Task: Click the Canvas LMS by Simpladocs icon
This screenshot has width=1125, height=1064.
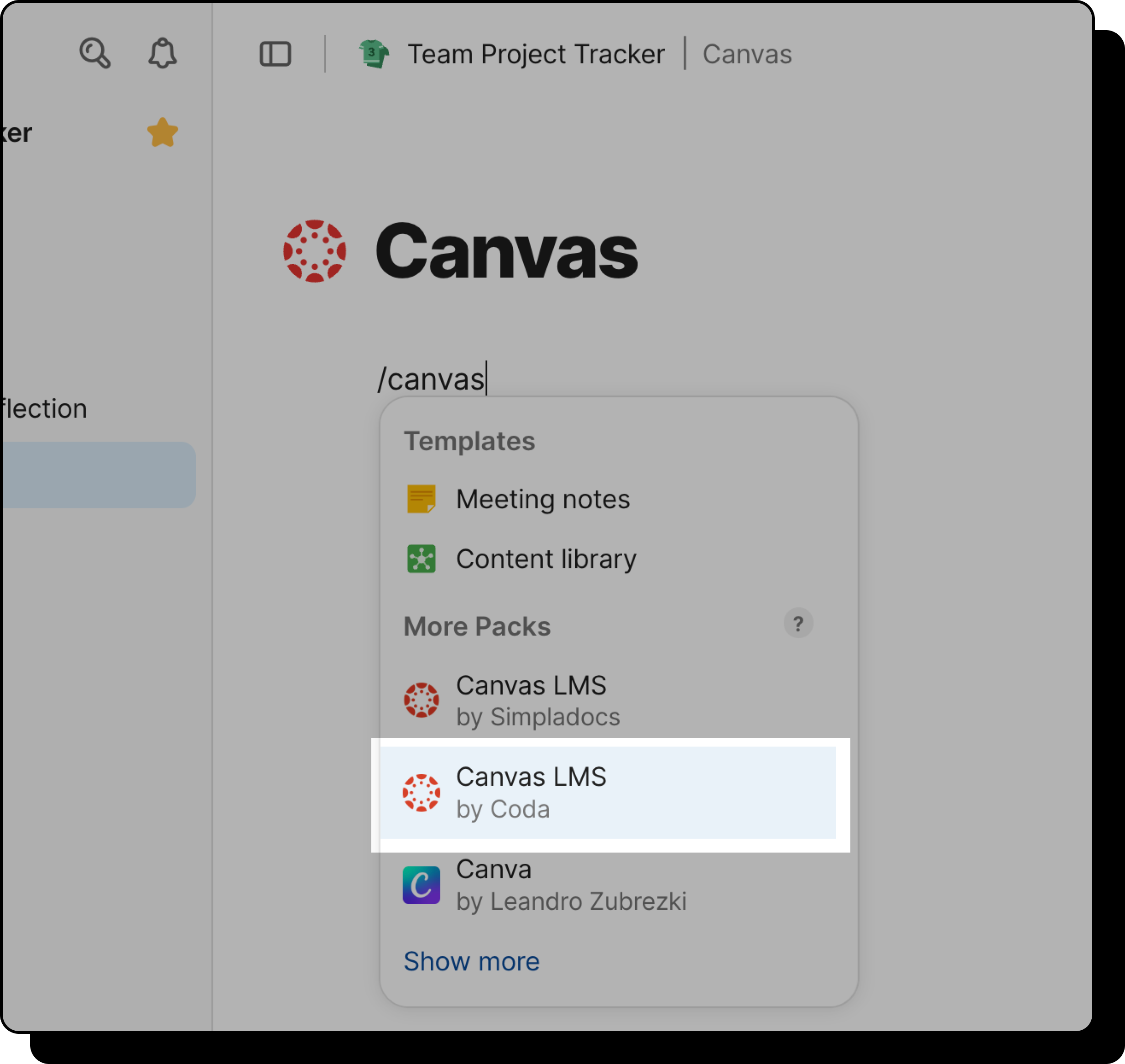Action: [x=422, y=700]
